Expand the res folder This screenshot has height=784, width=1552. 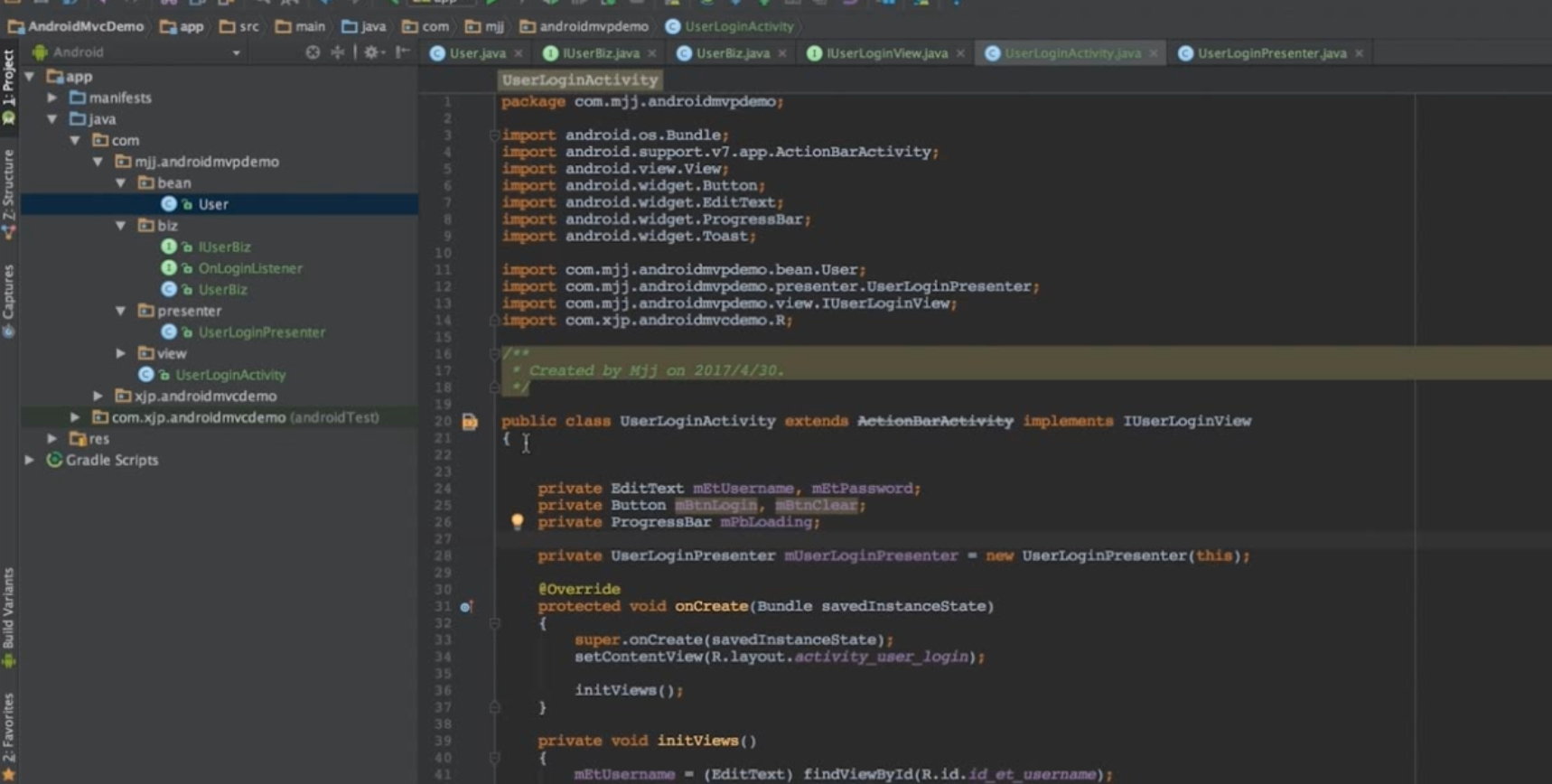point(52,439)
